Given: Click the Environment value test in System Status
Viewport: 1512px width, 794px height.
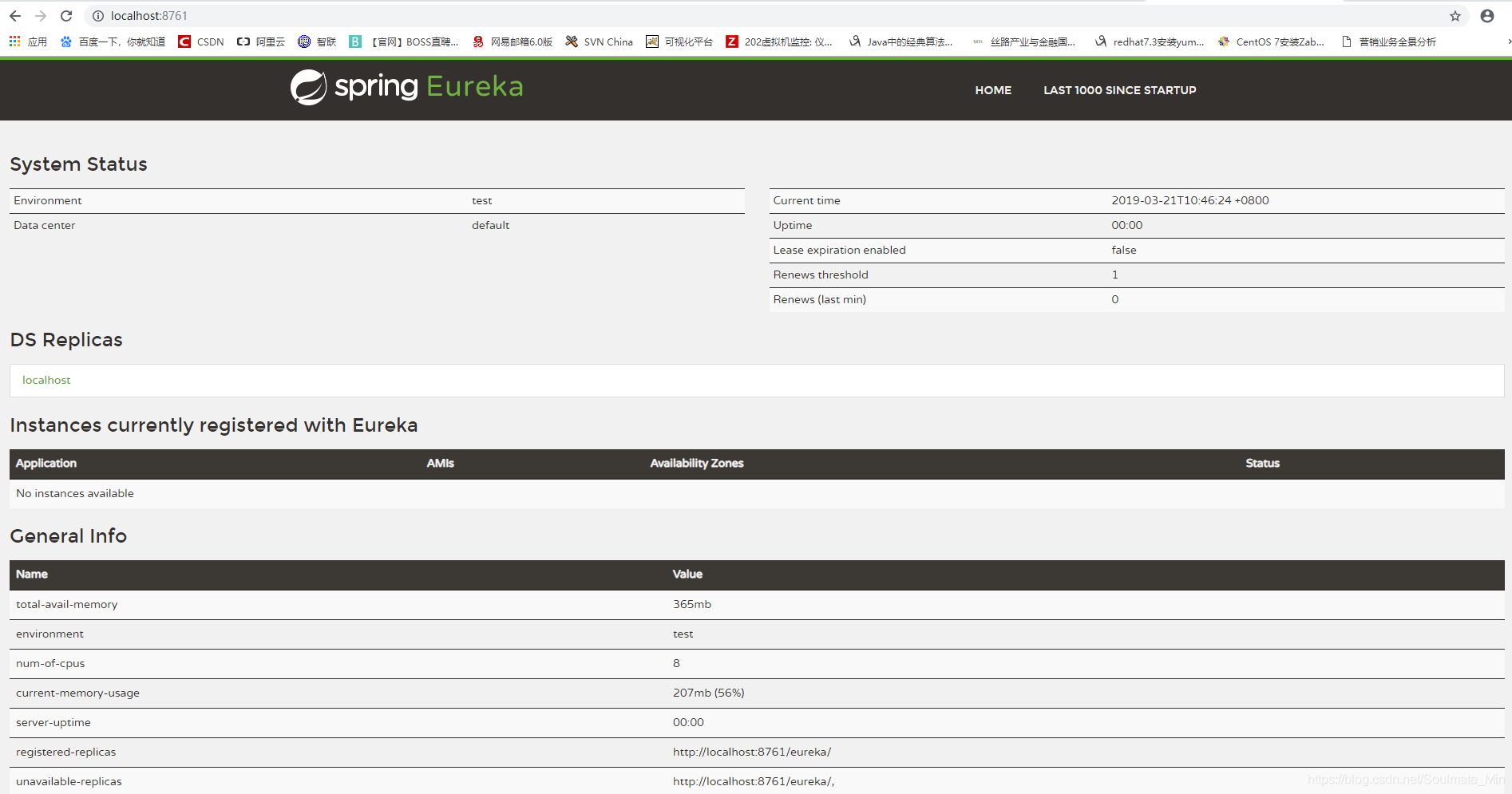Looking at the screenshot, I should point(481,200).
